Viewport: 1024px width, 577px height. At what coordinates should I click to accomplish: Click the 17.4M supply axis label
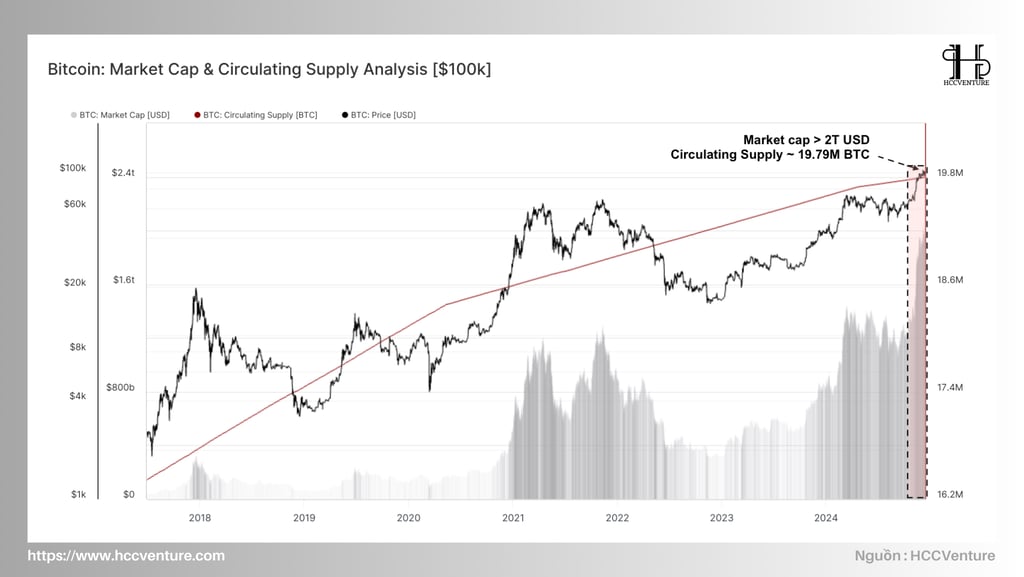950,387
